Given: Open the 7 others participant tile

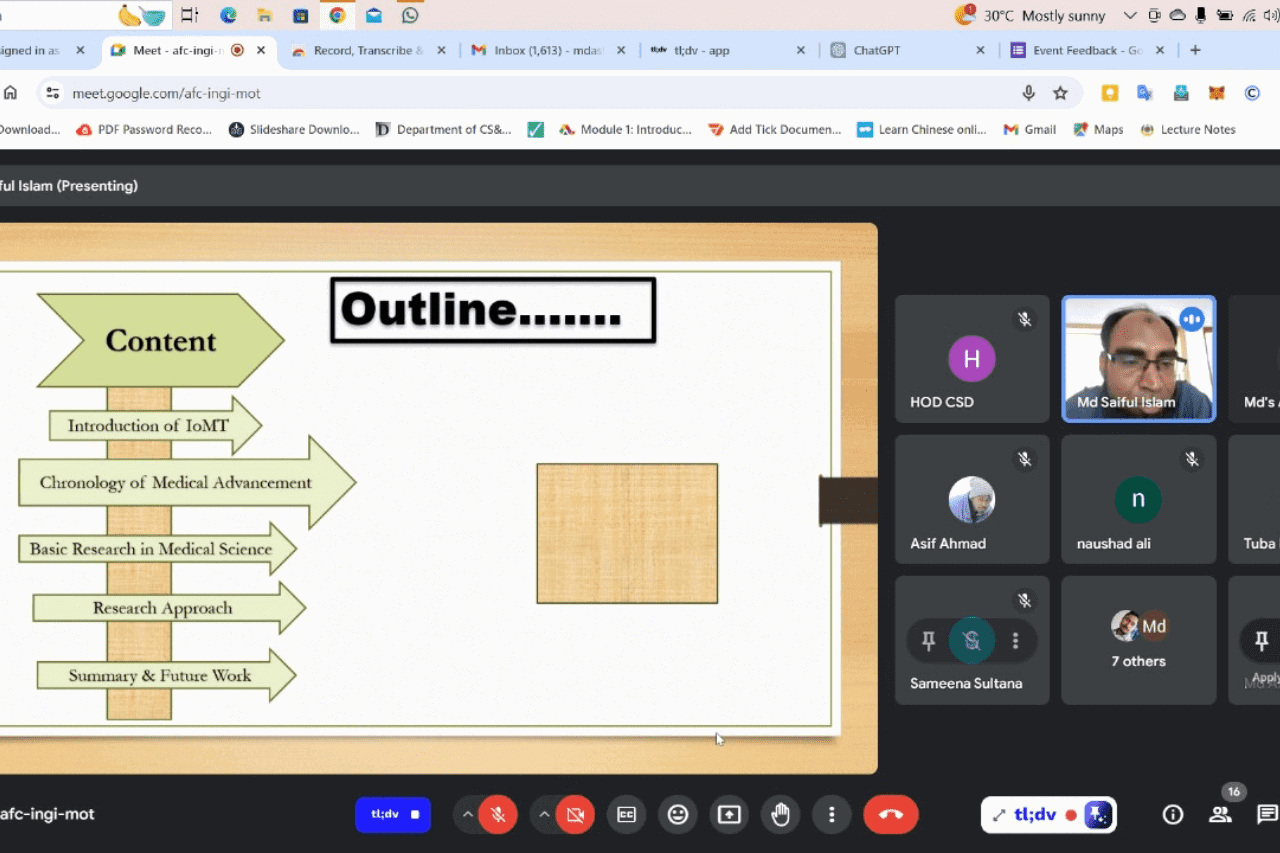Looking at the screenshot, I should click(x=1138, y=640).
